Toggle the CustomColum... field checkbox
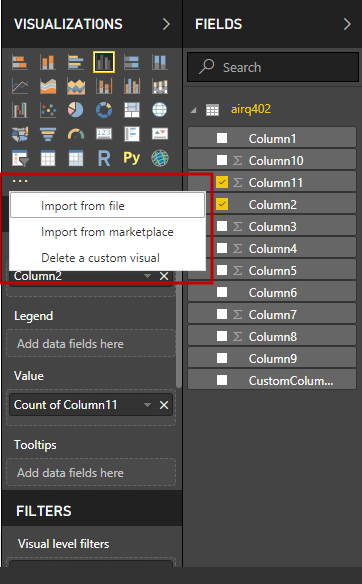 click(x=222, y=380)
